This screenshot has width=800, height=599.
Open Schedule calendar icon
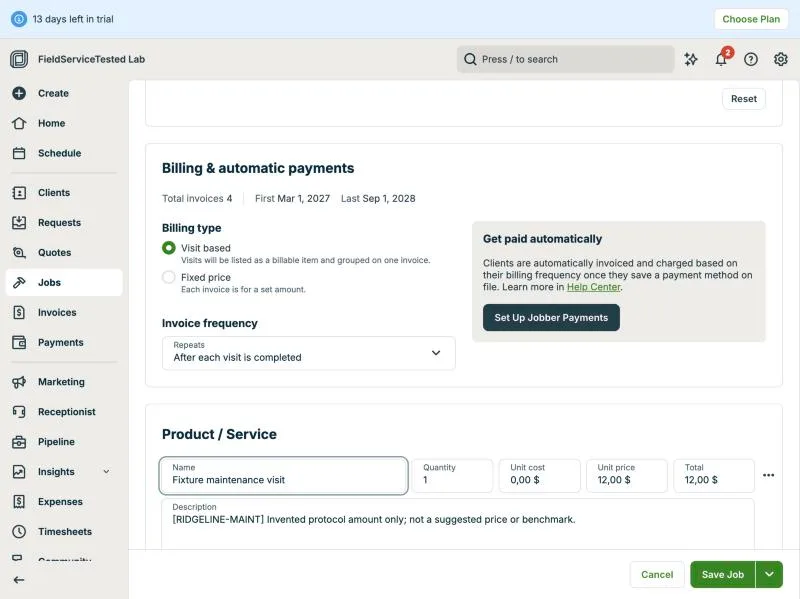click(x=19, y=153)
